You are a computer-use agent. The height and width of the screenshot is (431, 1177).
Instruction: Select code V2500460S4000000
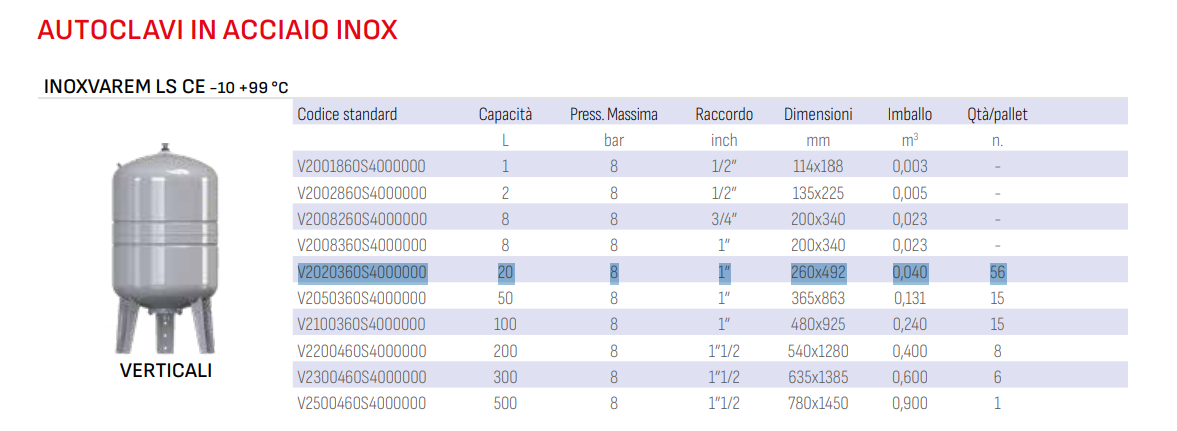point(362,403)
